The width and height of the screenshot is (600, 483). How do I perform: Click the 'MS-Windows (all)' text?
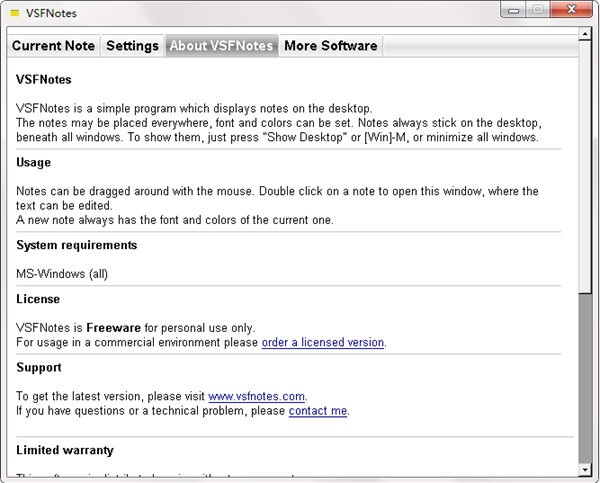pos(62,274)
